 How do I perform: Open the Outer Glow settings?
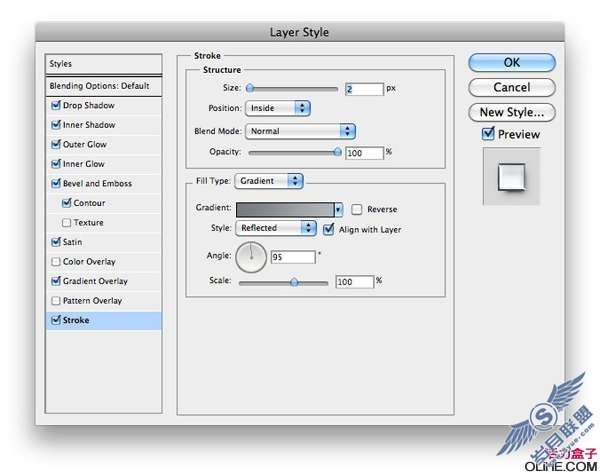click(x=85, y=144)
